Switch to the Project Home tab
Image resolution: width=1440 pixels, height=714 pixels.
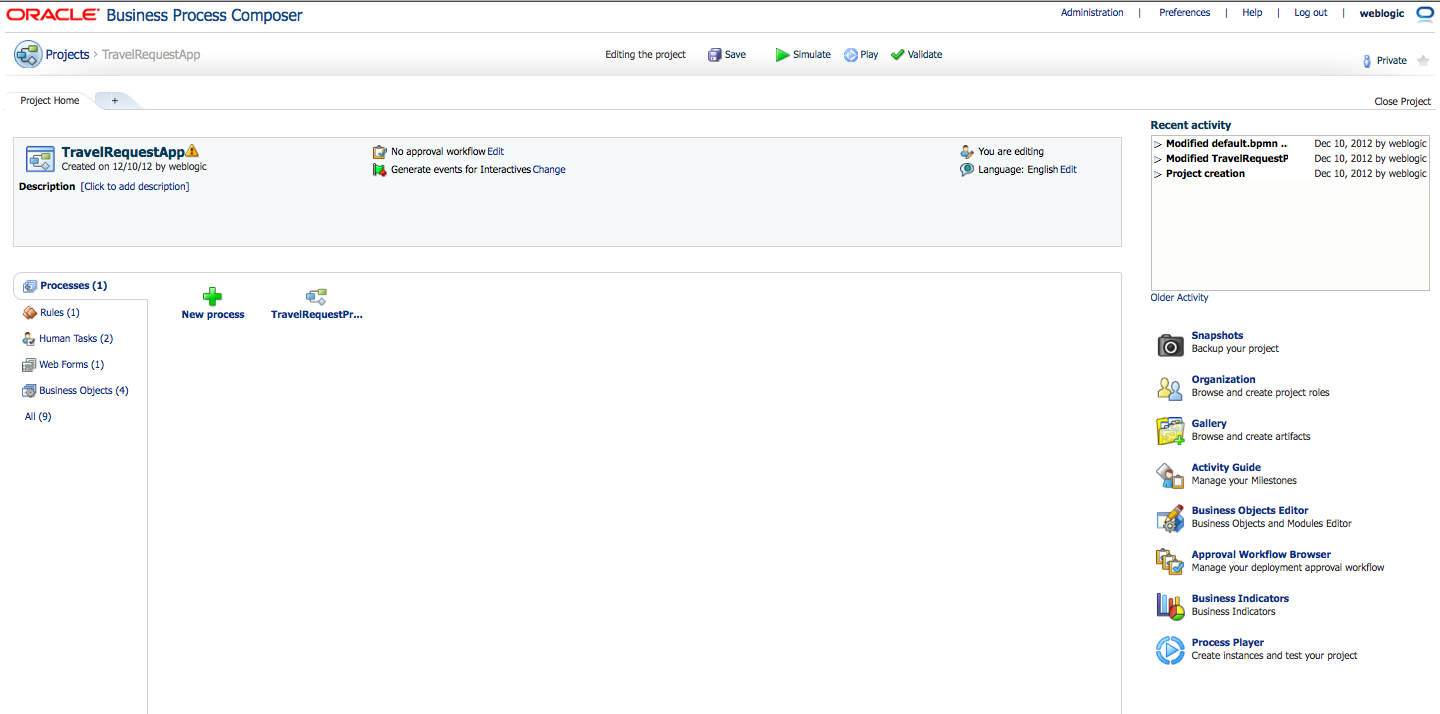click(x=50, y=101)
